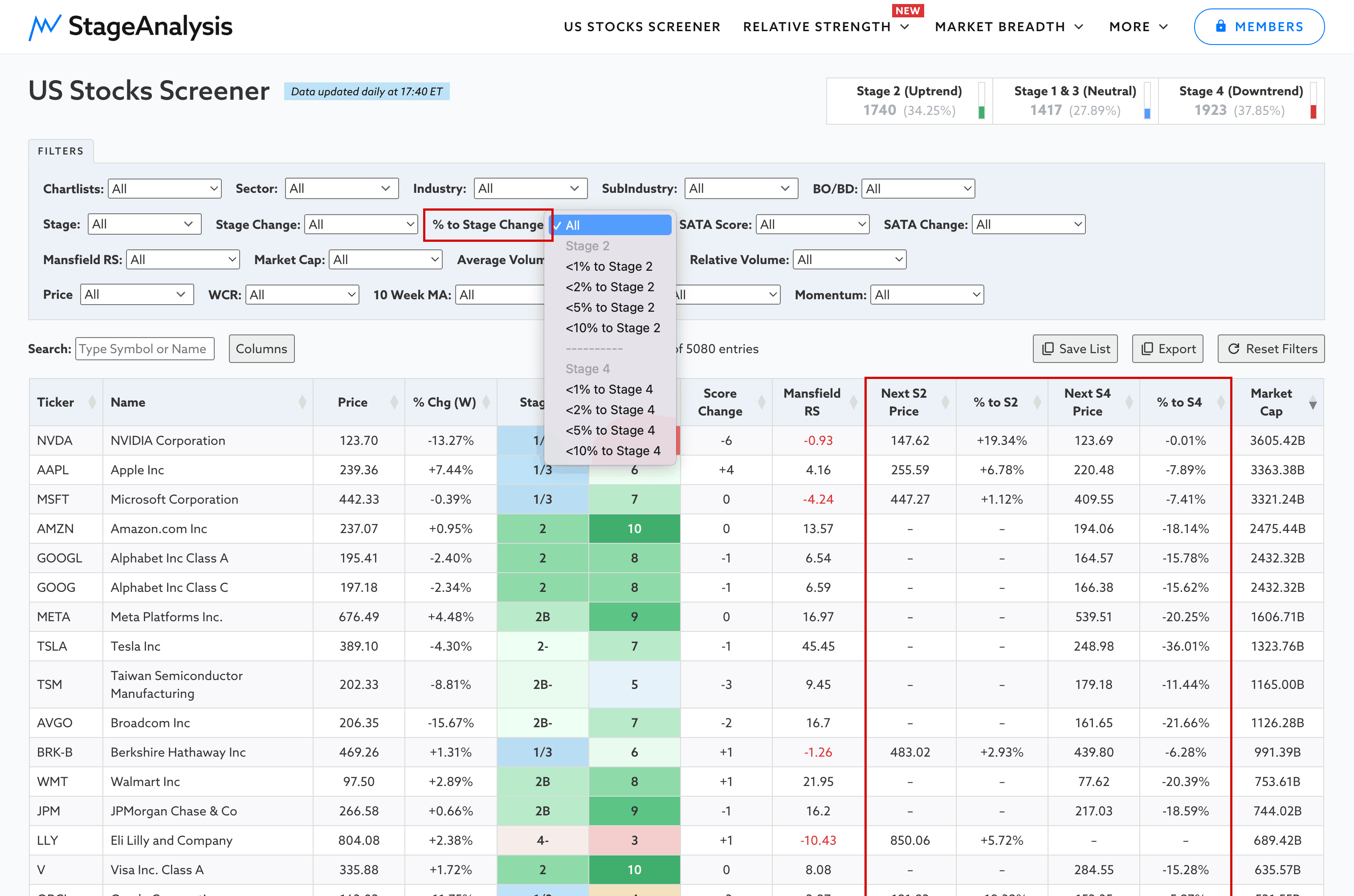
Task: Choose <5% to Stage 4 option
Action: (x=611, y=430)
